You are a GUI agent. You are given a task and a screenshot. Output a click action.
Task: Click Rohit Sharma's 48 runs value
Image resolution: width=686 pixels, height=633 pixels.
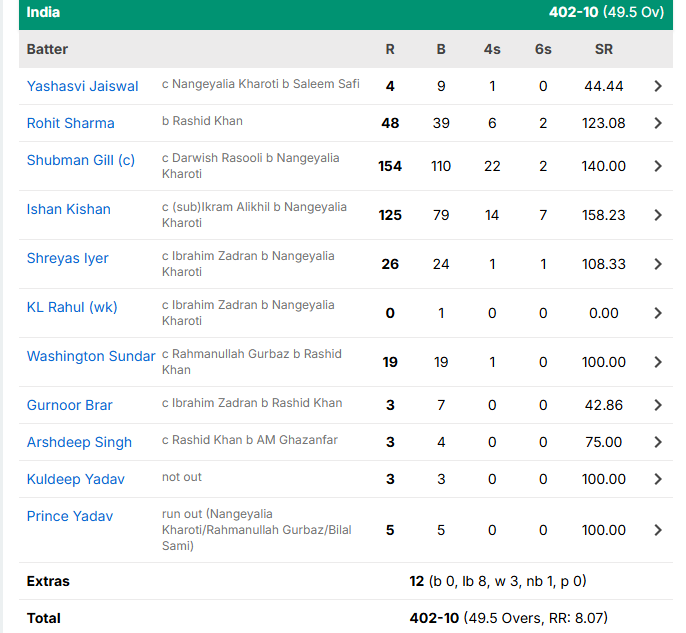pyautogui.click(x=390, y=123)
